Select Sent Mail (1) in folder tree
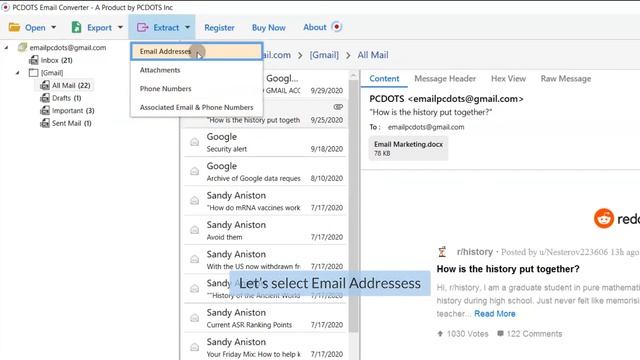640x360 pixels. (71, 123)
